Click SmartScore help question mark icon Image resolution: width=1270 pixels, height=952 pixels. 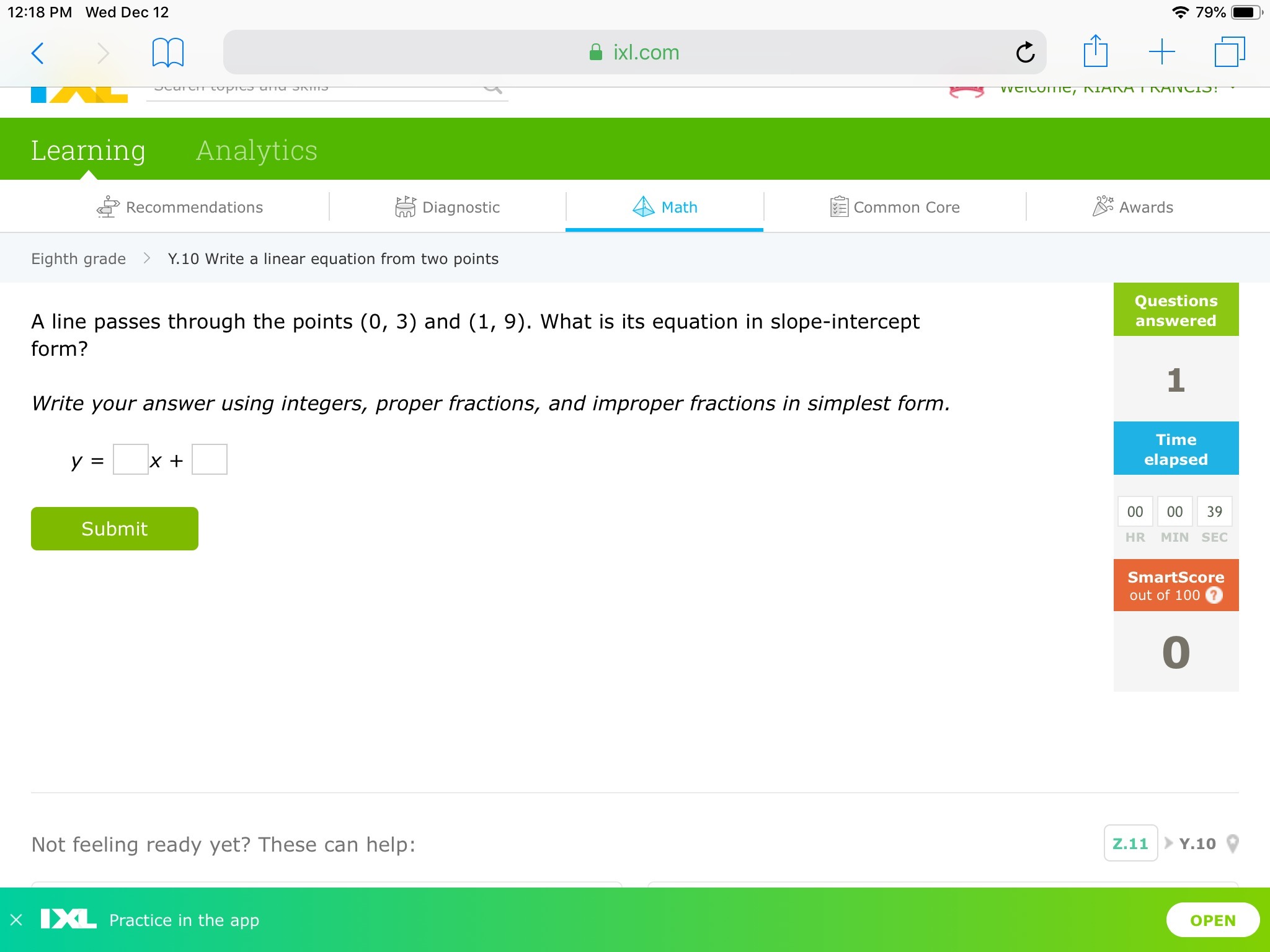click(x=1214, y=596)
